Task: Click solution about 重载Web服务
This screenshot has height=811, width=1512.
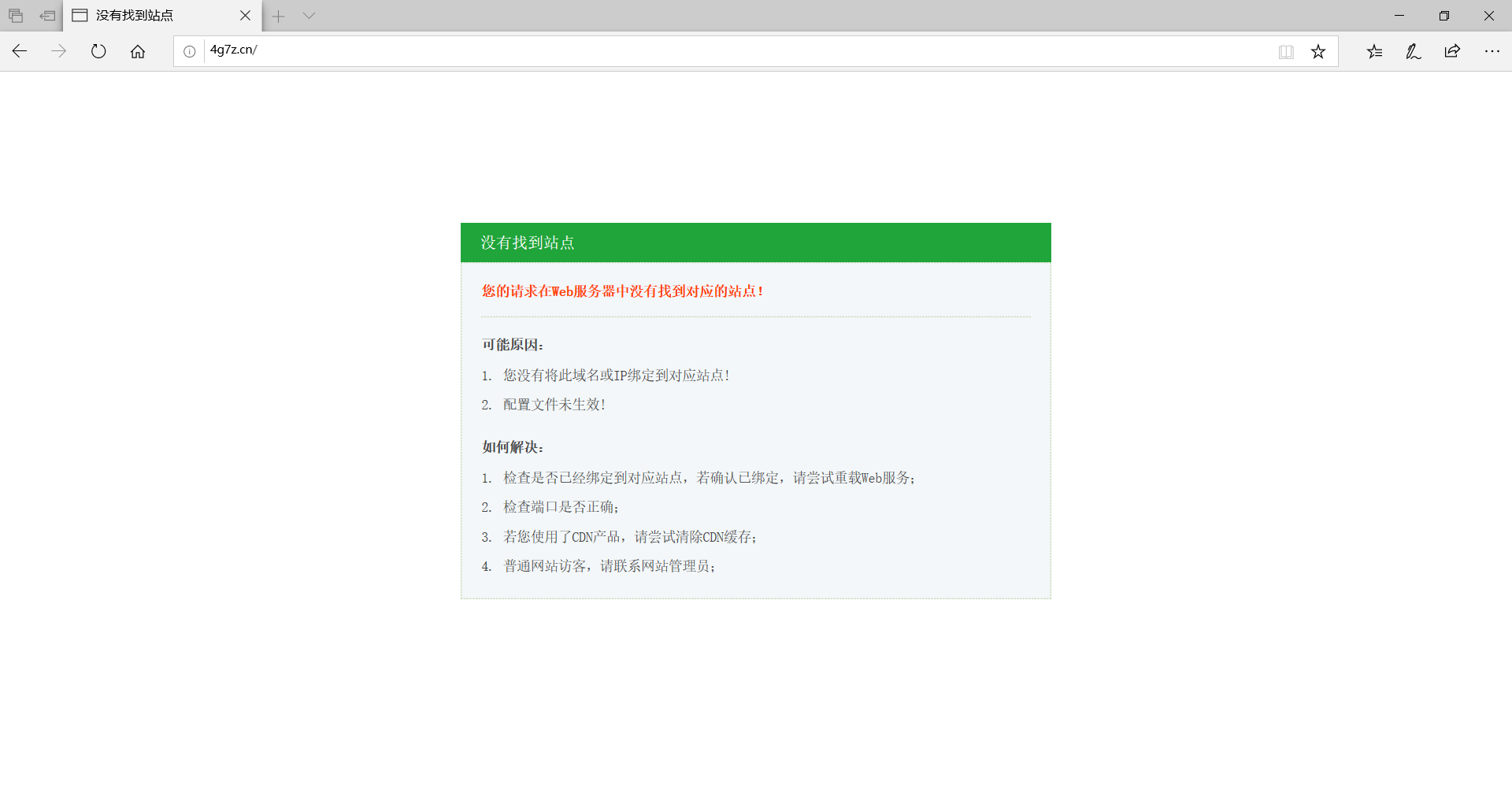Action: 710,478
